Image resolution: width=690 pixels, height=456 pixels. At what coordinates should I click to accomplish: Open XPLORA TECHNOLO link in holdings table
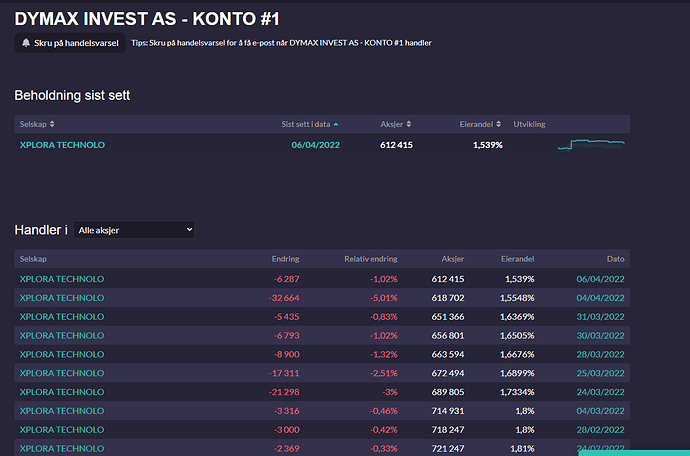[x=62, y=145]
